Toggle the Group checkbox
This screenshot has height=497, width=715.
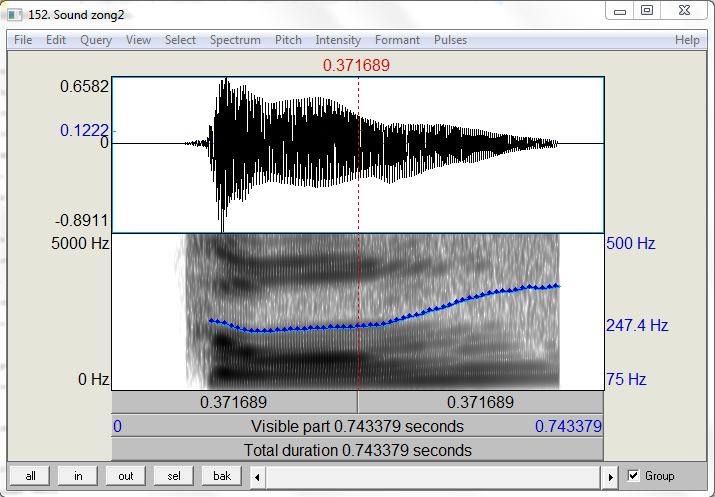[633, 476]
